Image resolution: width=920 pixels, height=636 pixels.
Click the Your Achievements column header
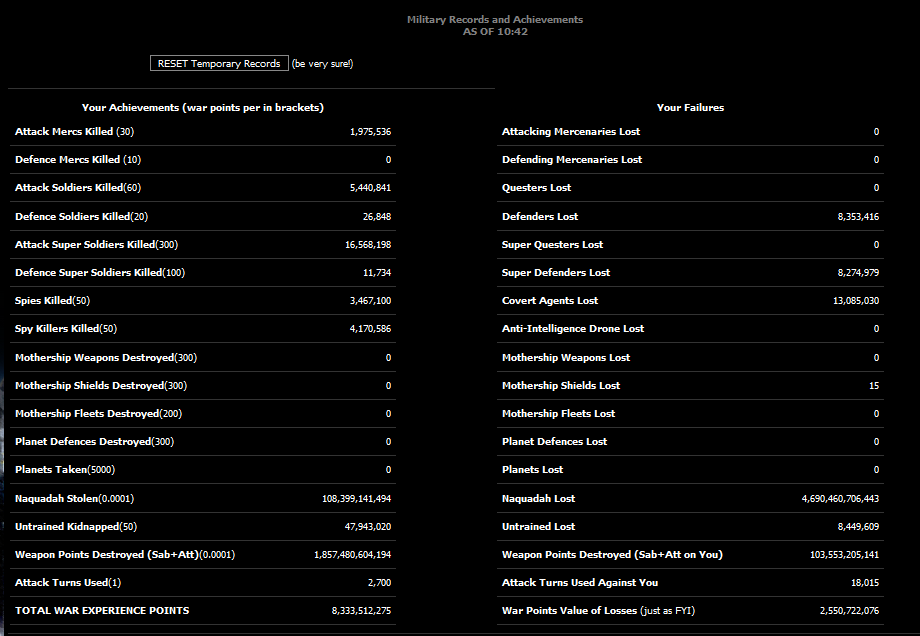point(202,107)
